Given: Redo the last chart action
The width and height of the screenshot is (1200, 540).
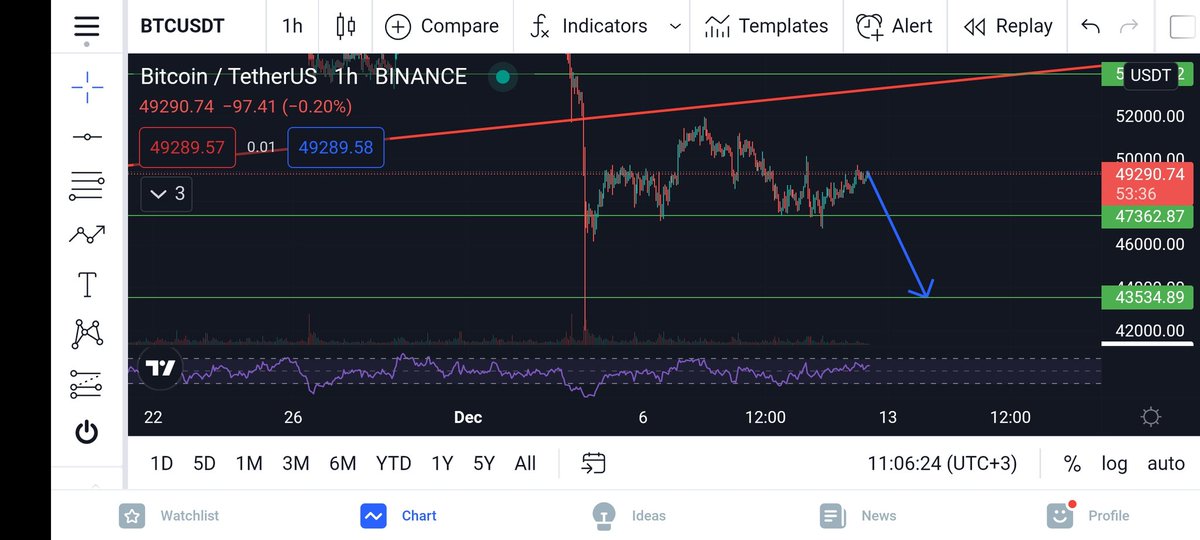Looking at the screenshot, I should click(1129, 27).
